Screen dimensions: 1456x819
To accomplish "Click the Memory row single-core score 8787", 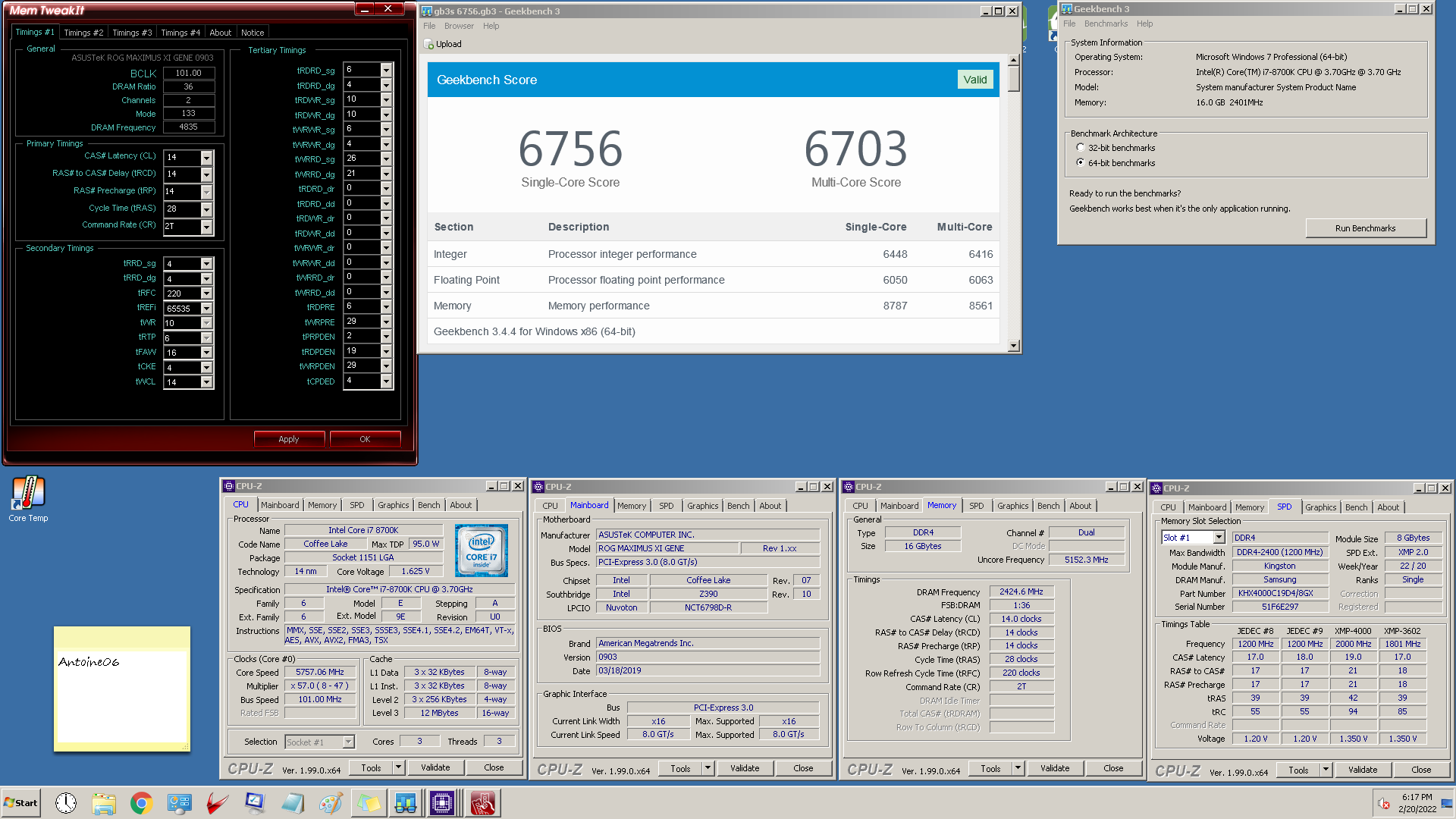I will coord(895,306).
